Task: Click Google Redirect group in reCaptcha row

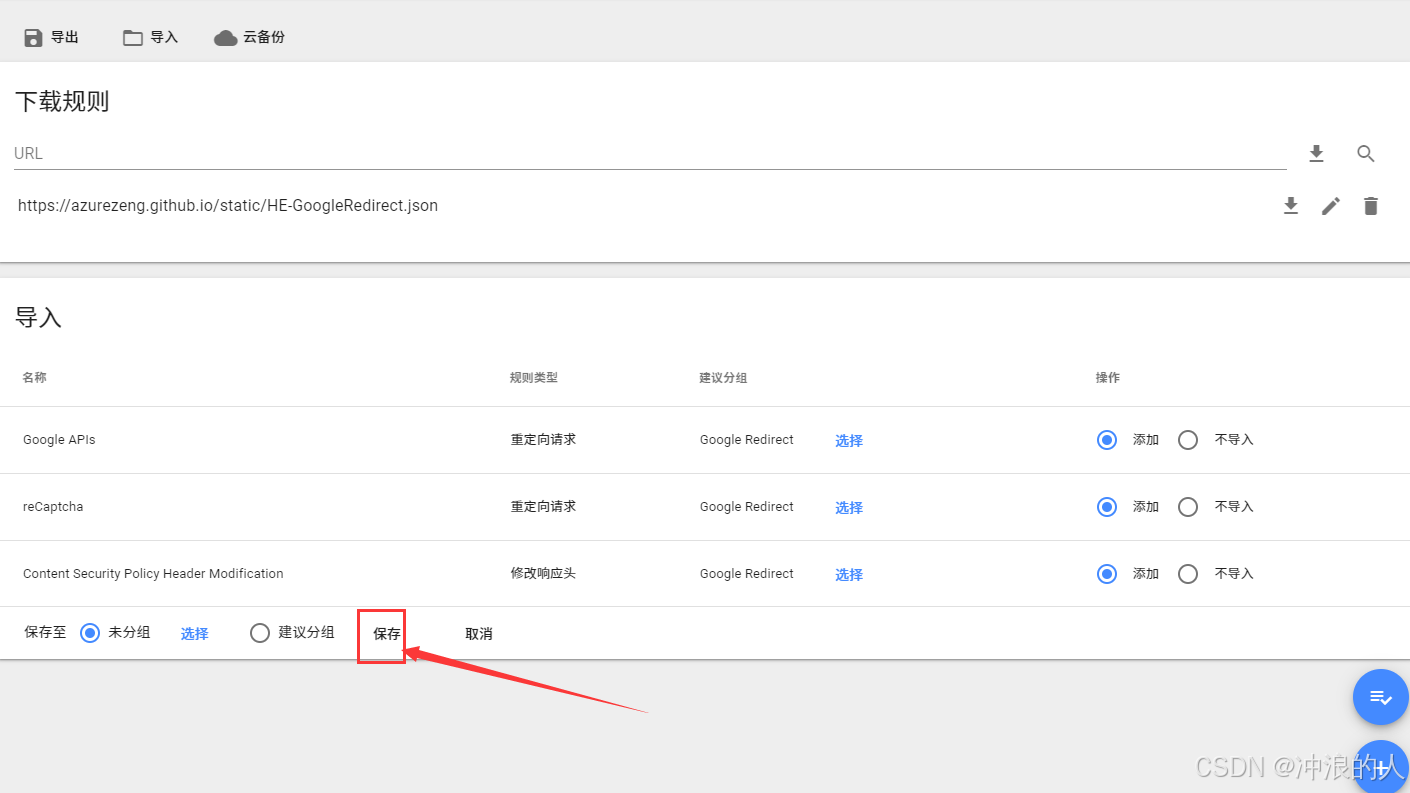Action: tap(747, 507)
